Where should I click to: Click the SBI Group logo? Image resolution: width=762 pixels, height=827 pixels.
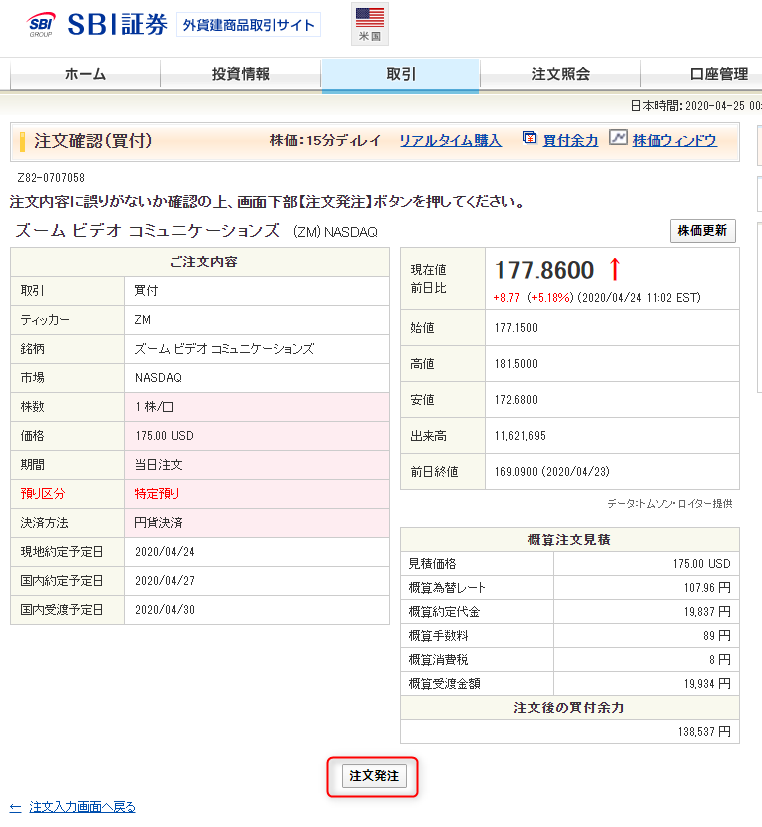tap(41, 24)
